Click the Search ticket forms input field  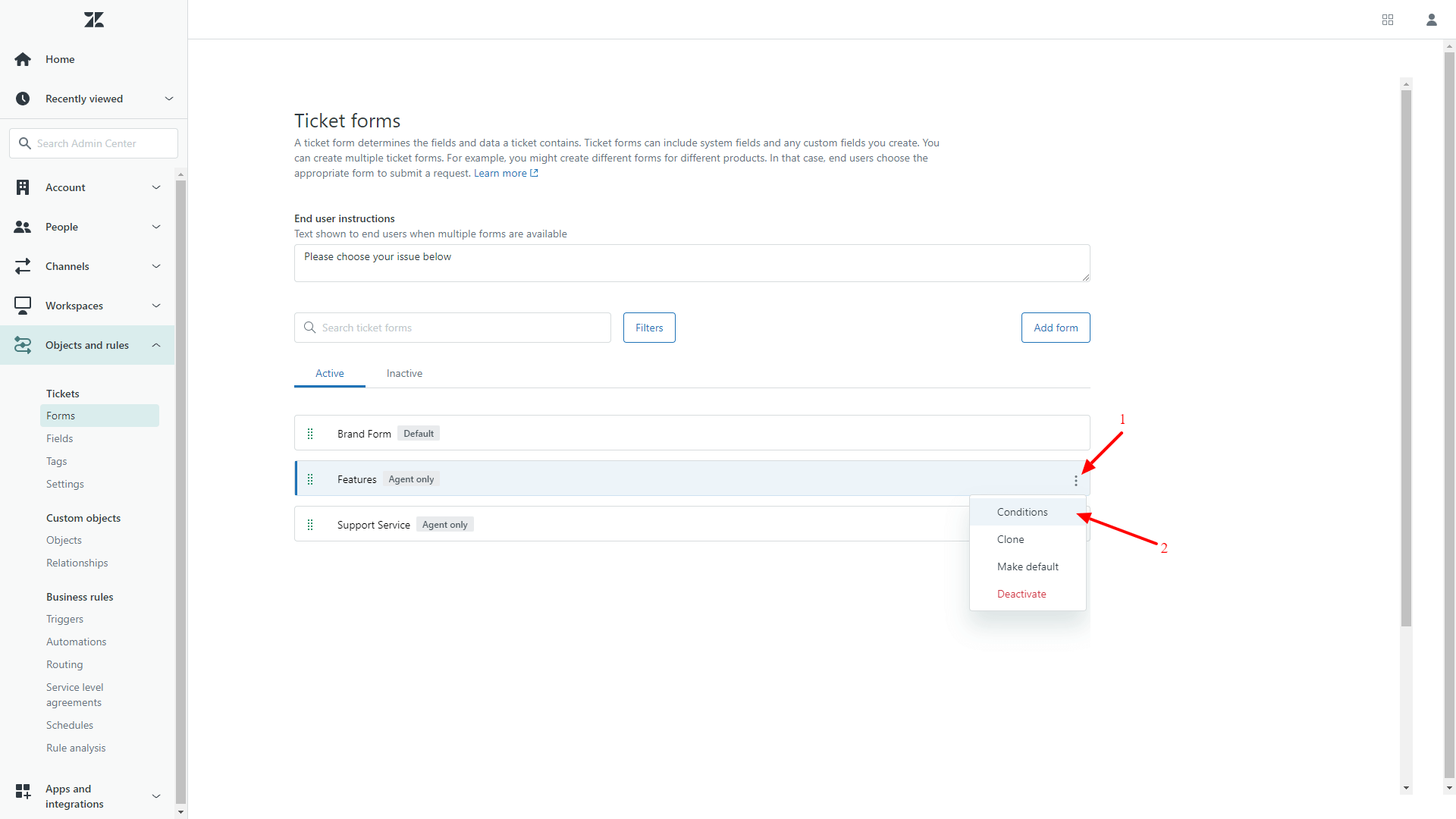452,328
